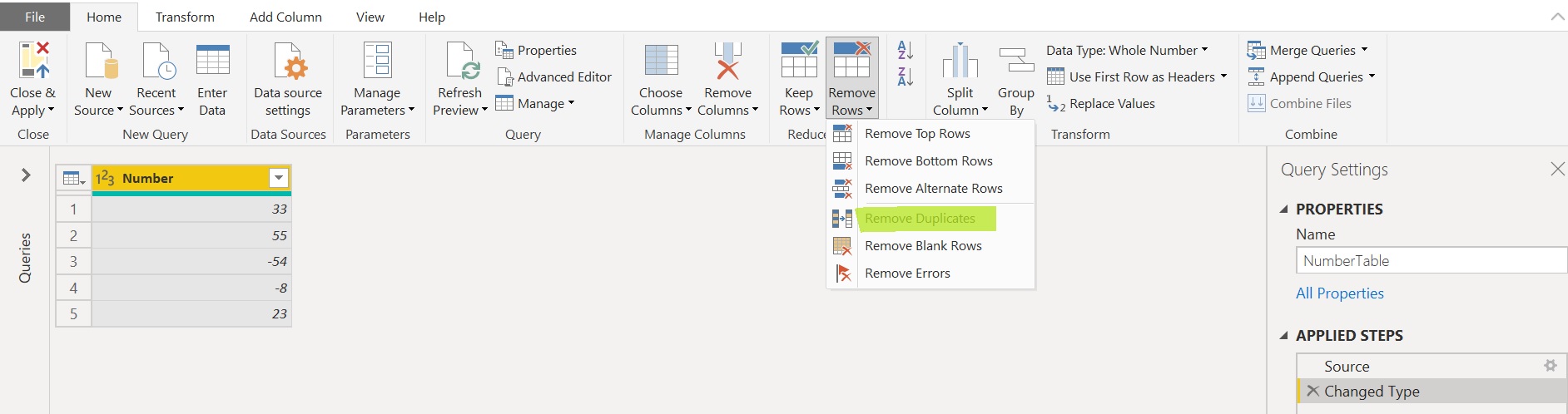
Task: Collapse the PROPERTIES section
Action: click(1283, 209)
